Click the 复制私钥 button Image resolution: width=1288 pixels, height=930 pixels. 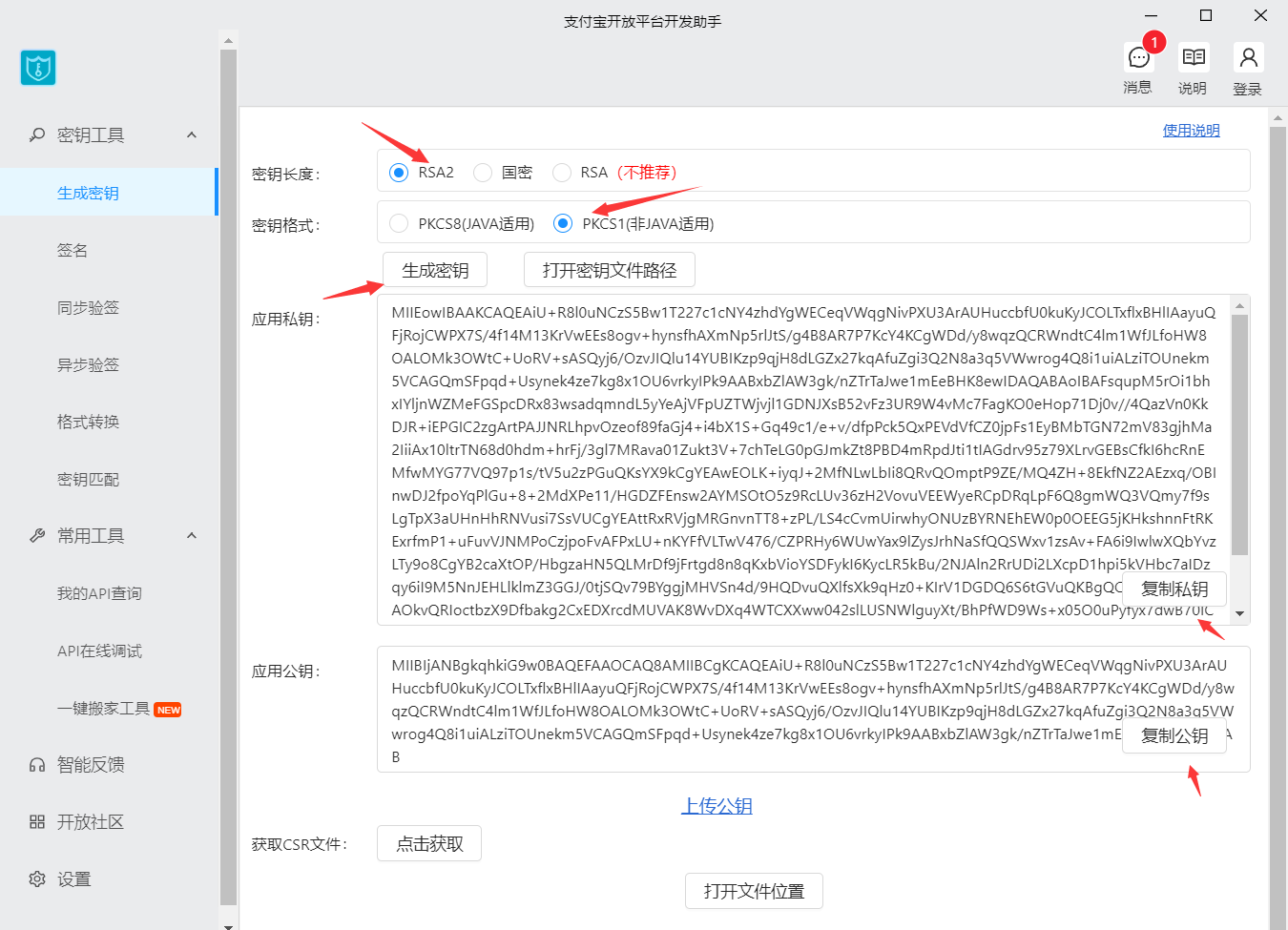point(1174,589)
